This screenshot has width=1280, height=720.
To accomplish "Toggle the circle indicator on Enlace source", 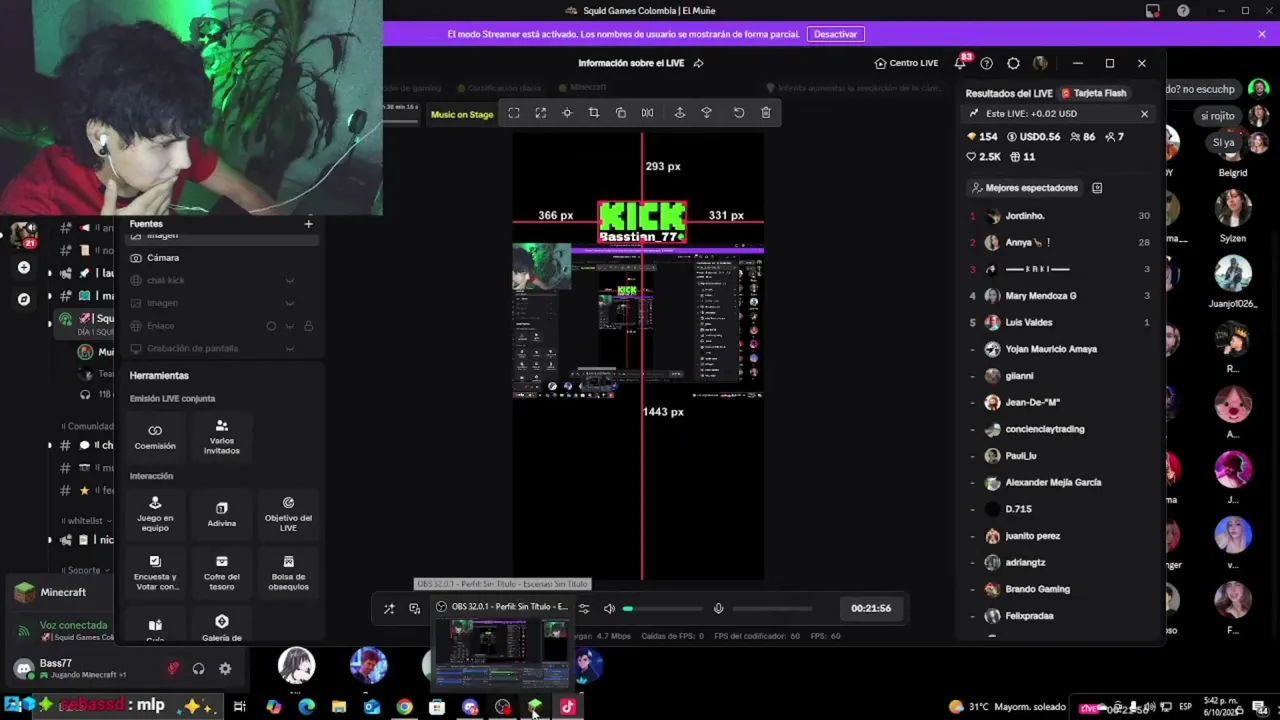I will click(271, 326).
